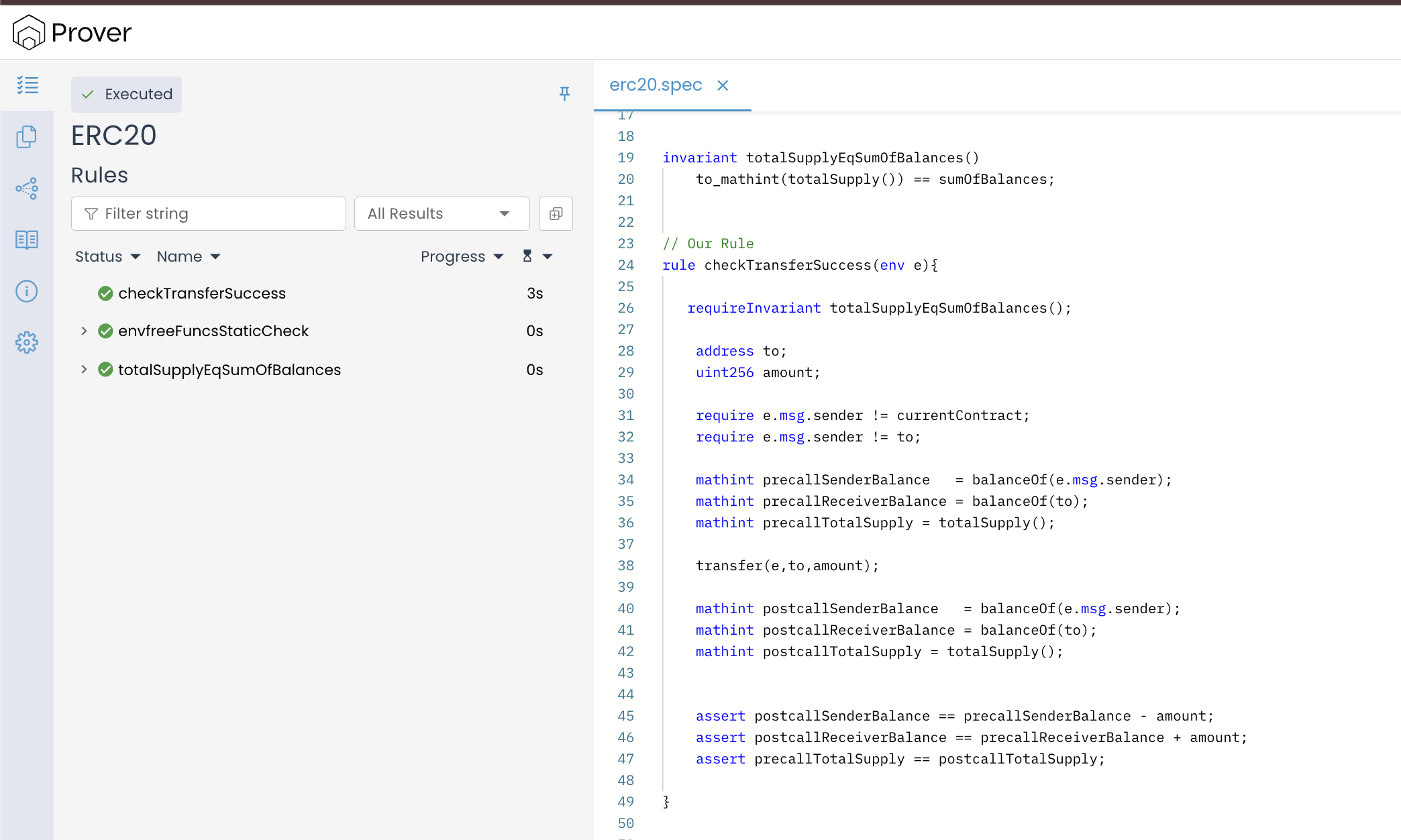Viewport: 1401px width, 840px height.
Task: Expand the envfreeFuncsStaticCheck rule
Action: (84, 331)
